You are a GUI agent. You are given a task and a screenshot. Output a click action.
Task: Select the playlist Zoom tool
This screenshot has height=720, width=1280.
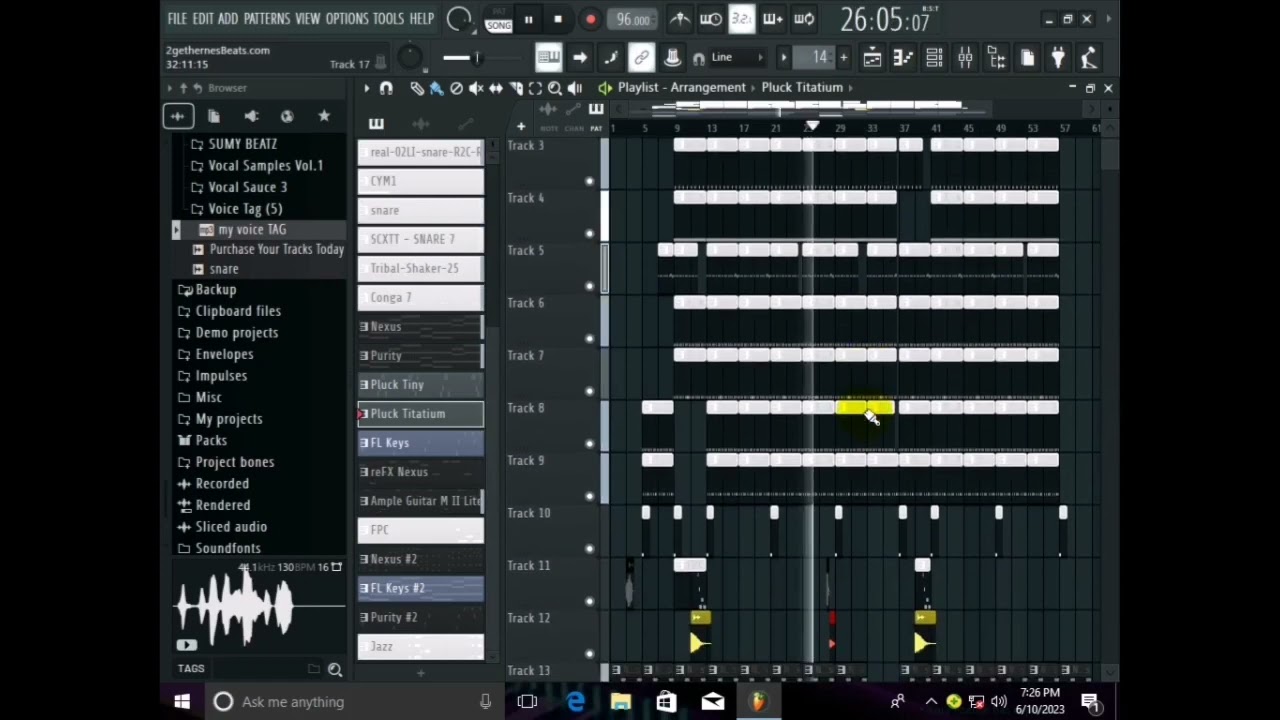point(555,89)
